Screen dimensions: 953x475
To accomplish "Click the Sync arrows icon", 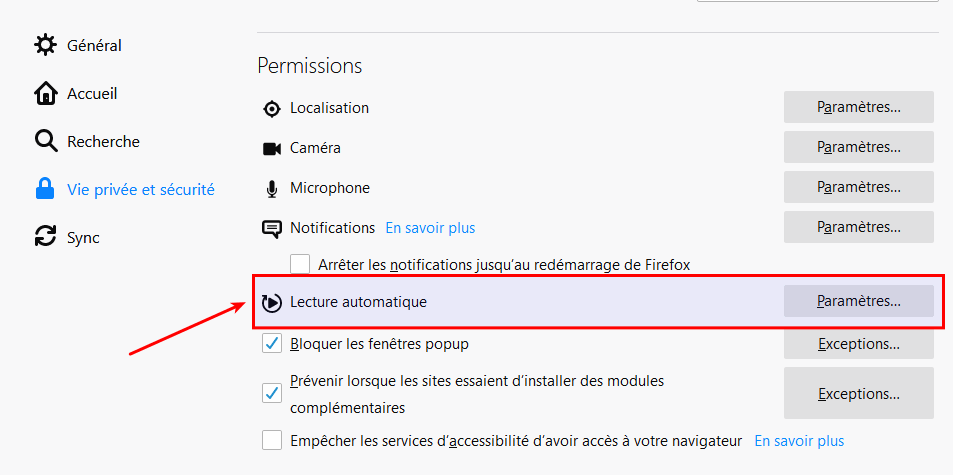I will (x=46, y=237).
